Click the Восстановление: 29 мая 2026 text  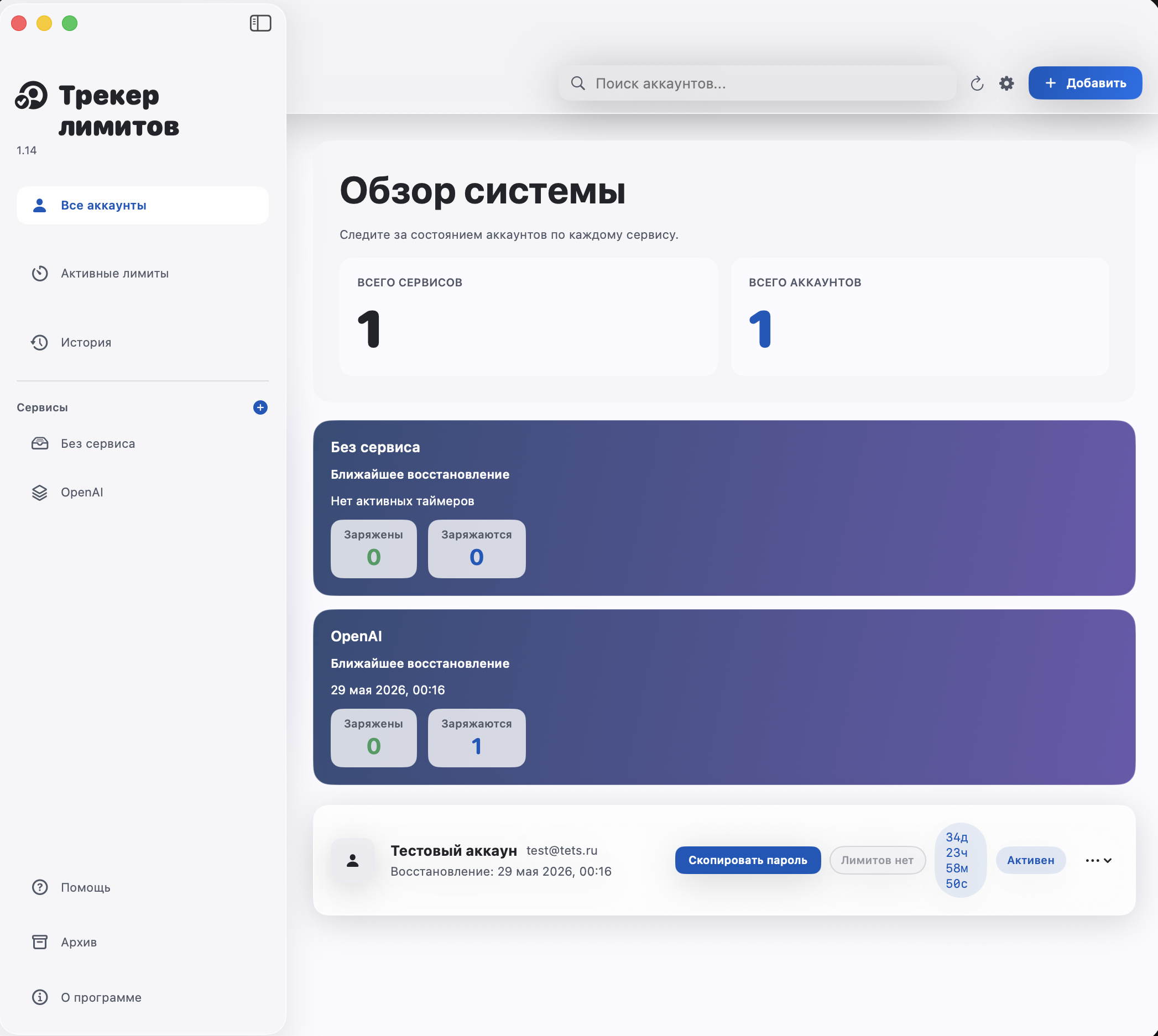(501, 871)
